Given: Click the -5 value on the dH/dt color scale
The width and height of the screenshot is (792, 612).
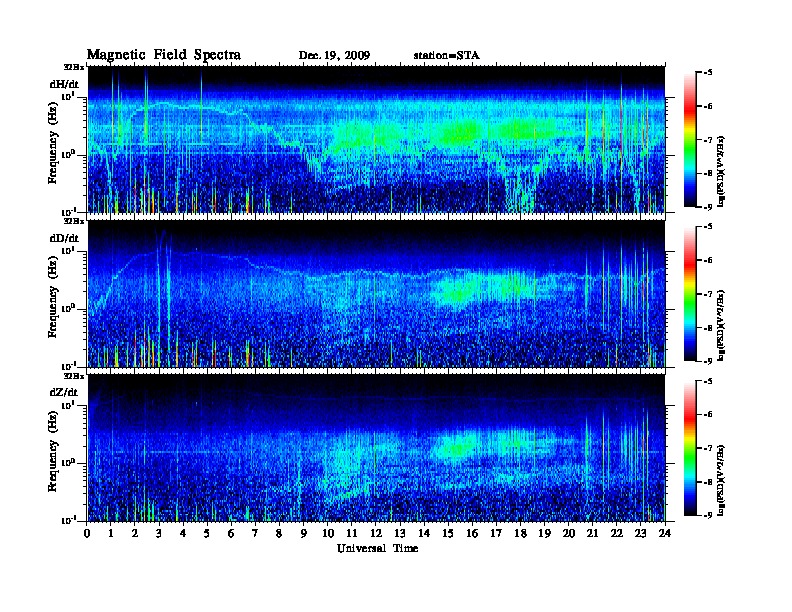Looking at the screenshot, I should (708, 73).
